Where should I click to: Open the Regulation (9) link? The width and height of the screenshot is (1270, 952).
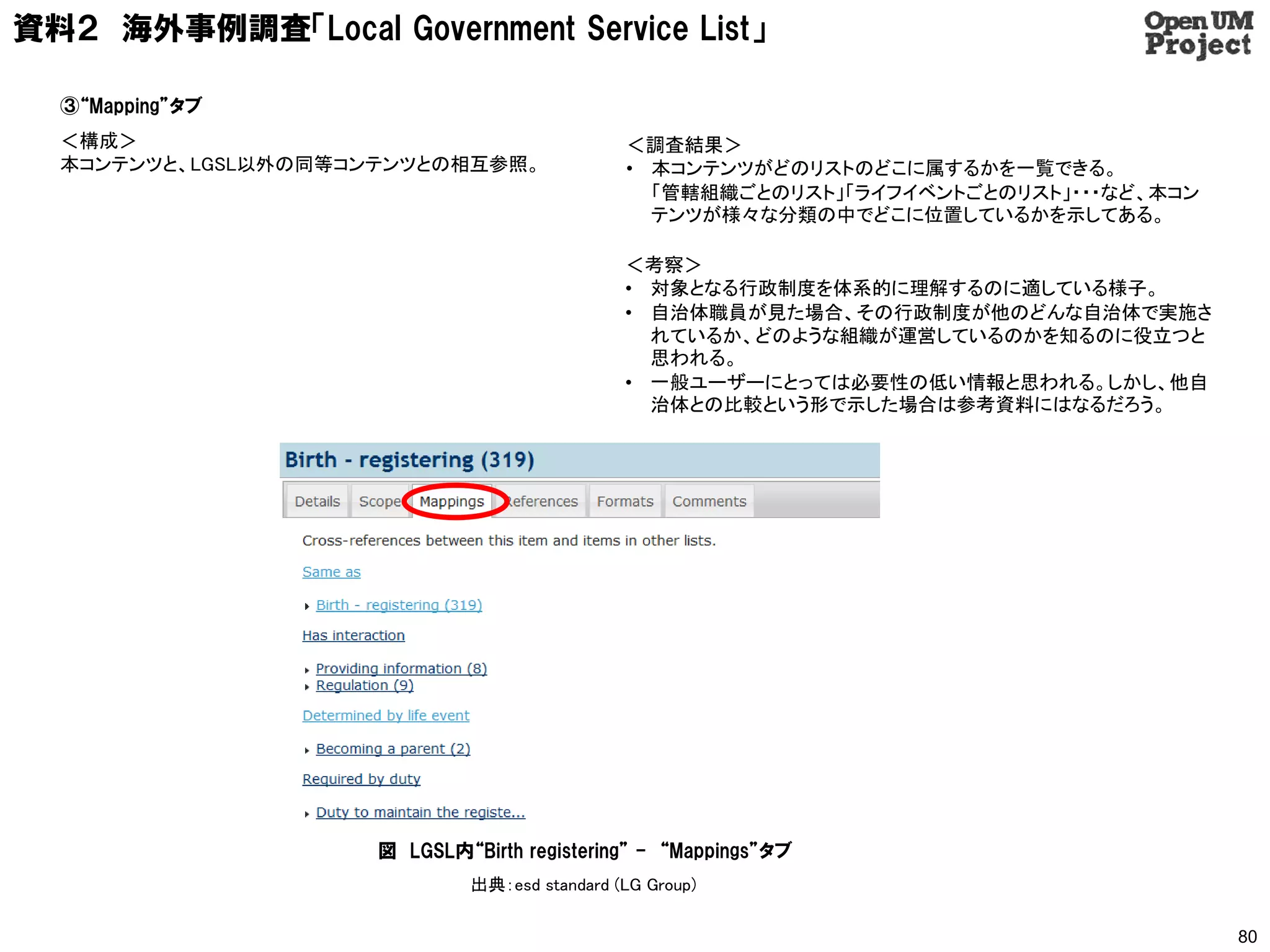(365, 685)
